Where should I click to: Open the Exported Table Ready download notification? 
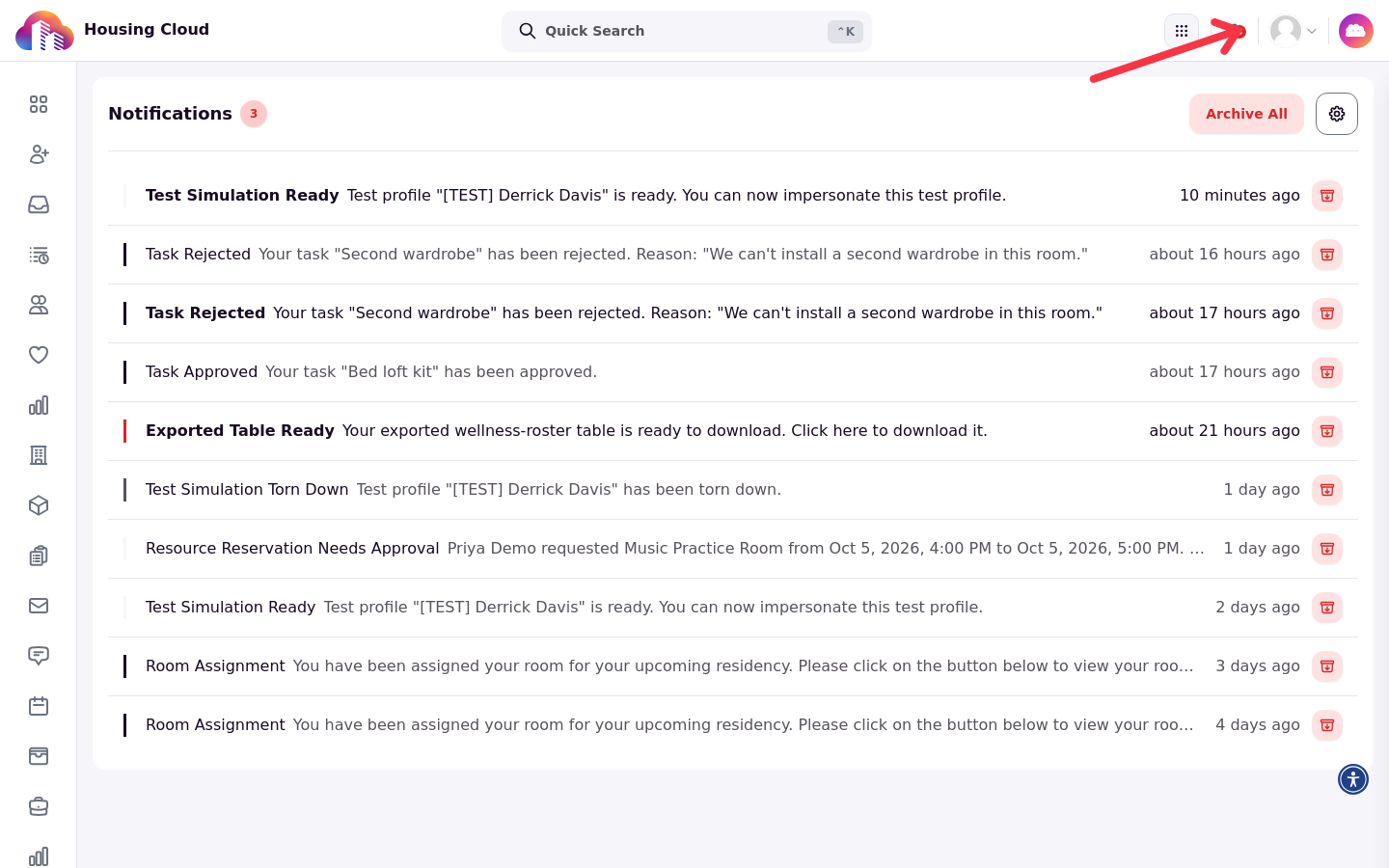click(x=733, y=431)
